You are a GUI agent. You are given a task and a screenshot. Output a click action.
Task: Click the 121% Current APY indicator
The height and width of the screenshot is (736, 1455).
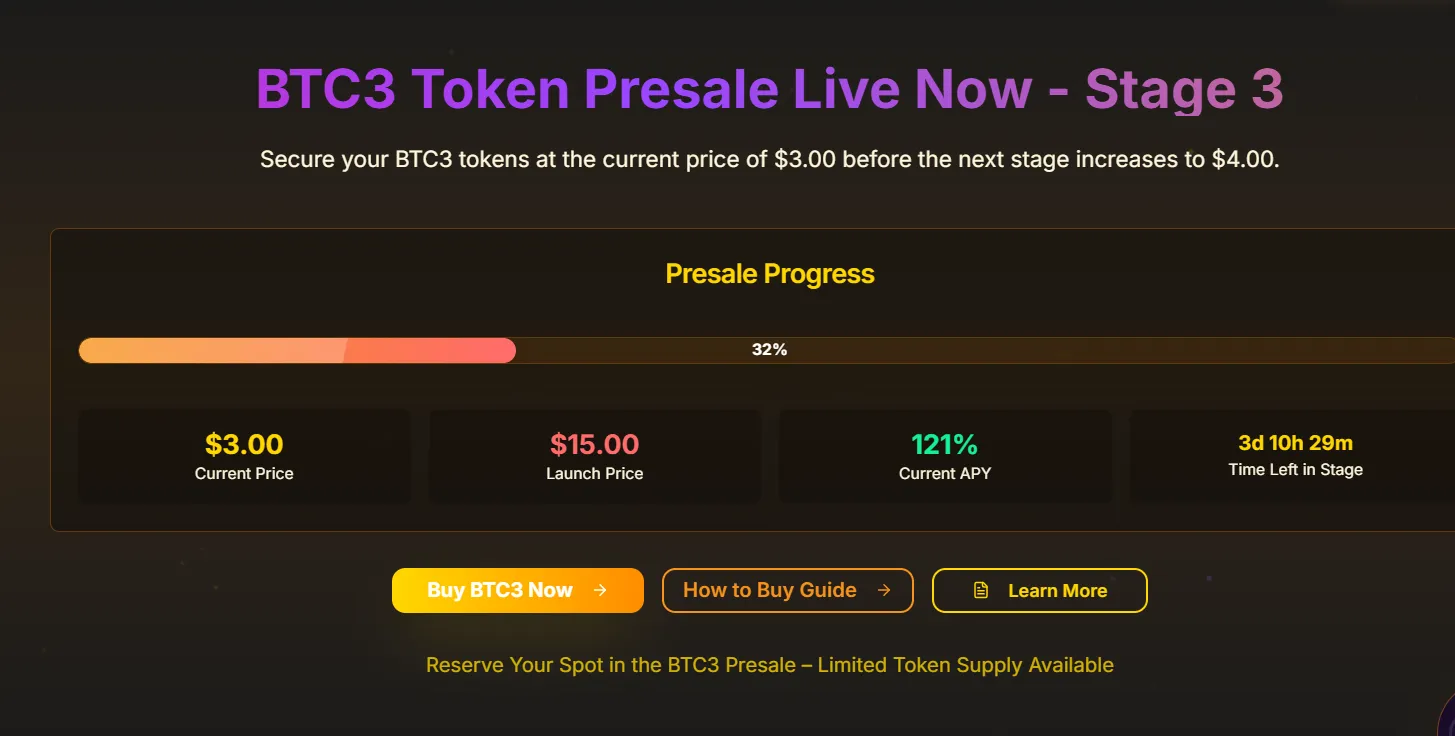pyautogui.click(x=944, y=444)
